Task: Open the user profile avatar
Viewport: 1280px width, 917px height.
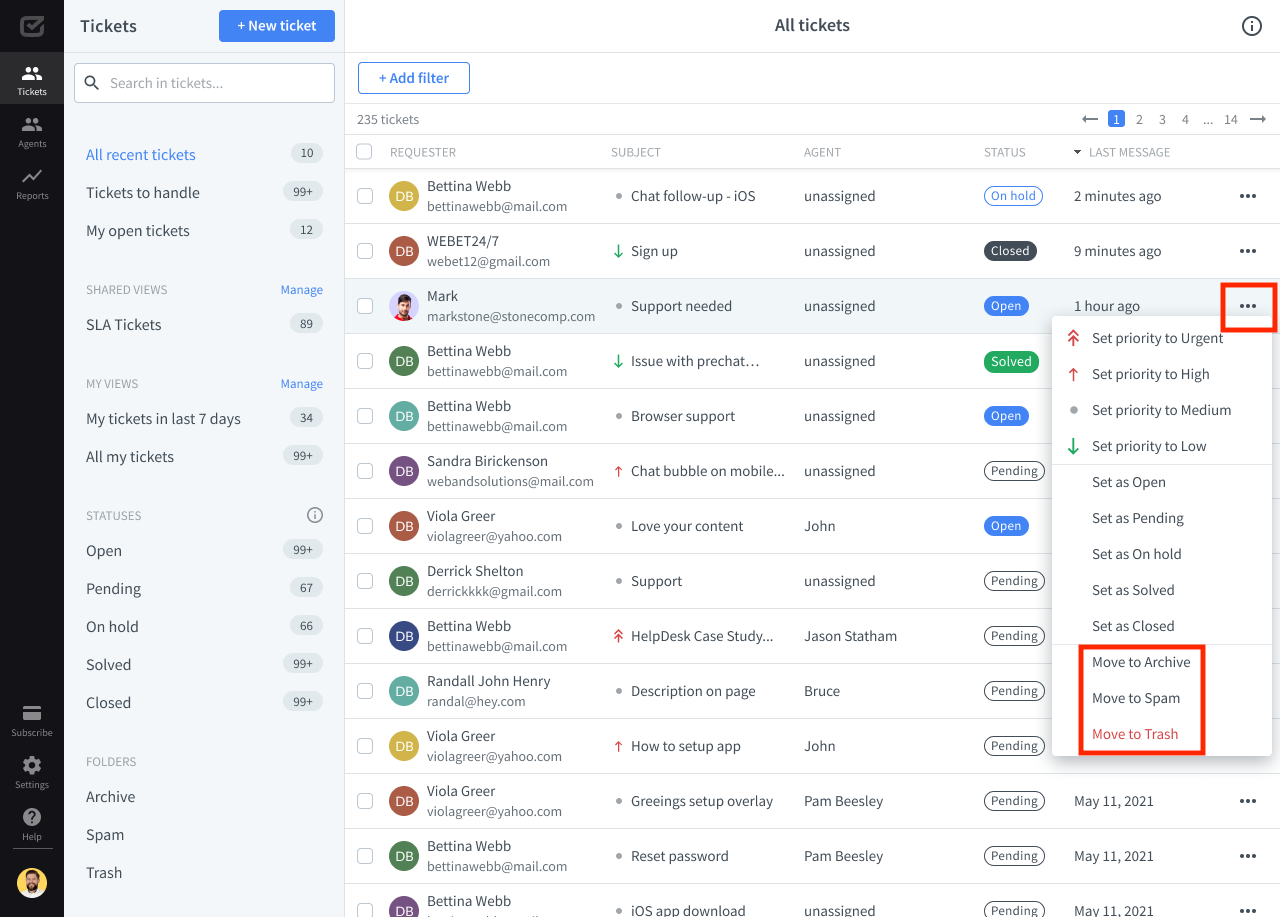Action: pyautogui.click(x=32, y=882)
